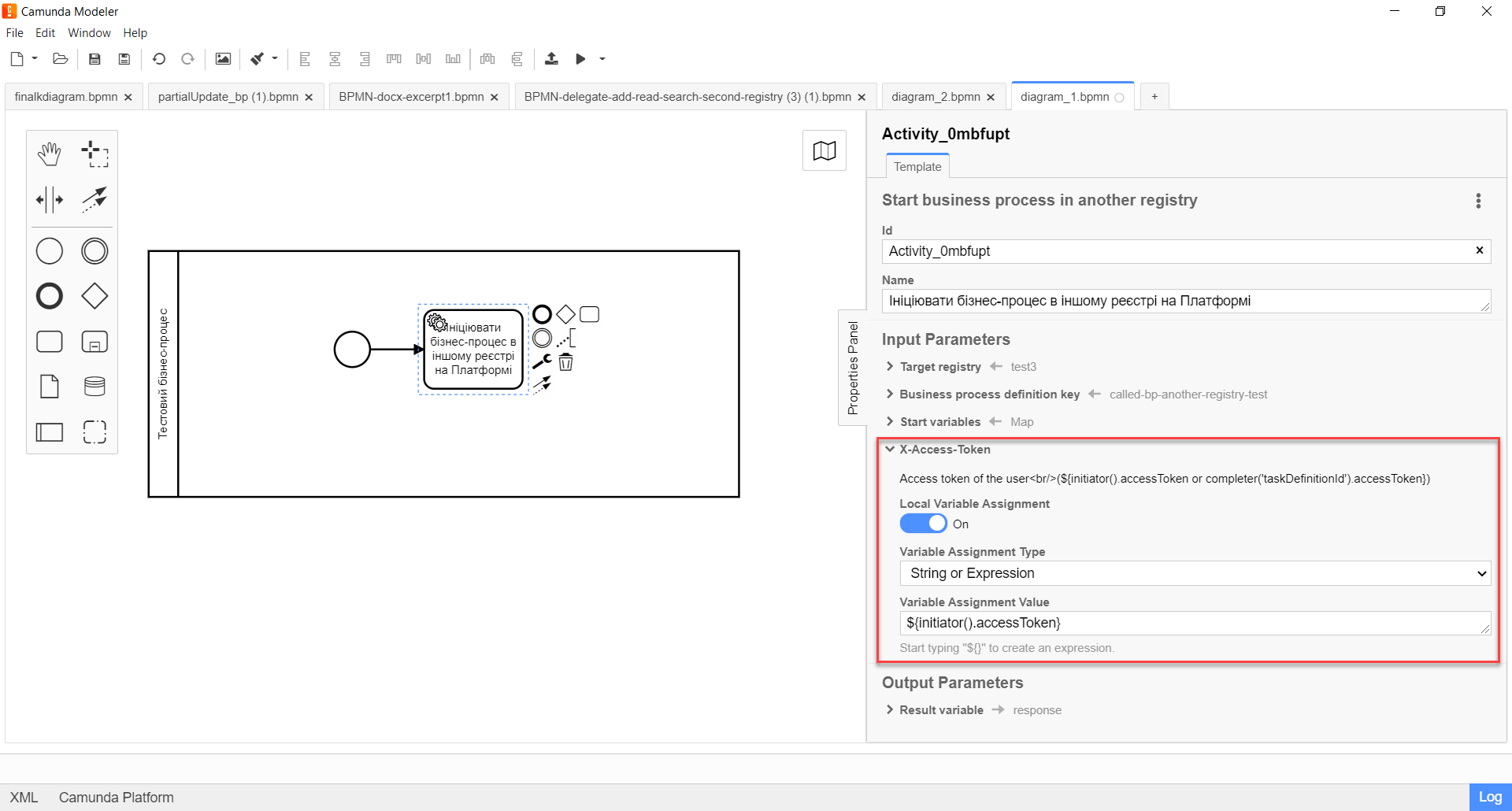
Task: Close the BPMN-docx-excerpt1.bpmn tab
Action: coord(495,98)
